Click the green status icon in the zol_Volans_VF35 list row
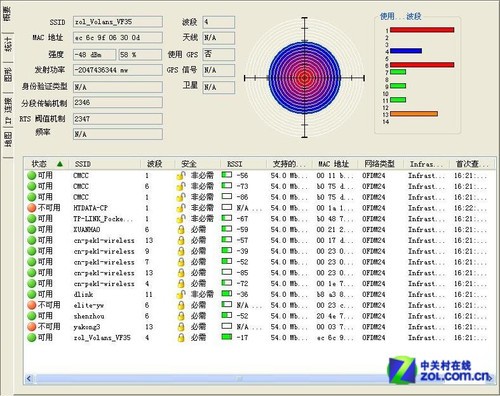 point(31,337)
